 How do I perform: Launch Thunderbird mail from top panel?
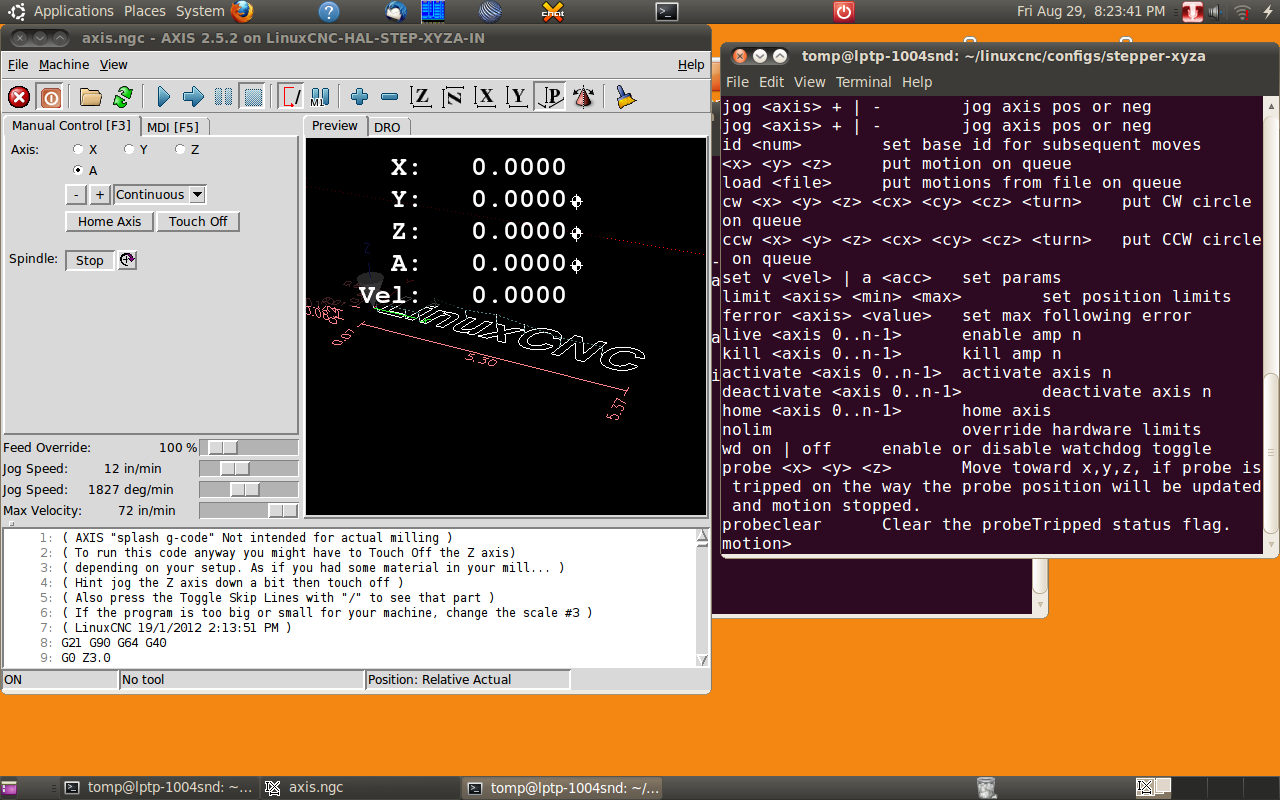coord(396,12)
